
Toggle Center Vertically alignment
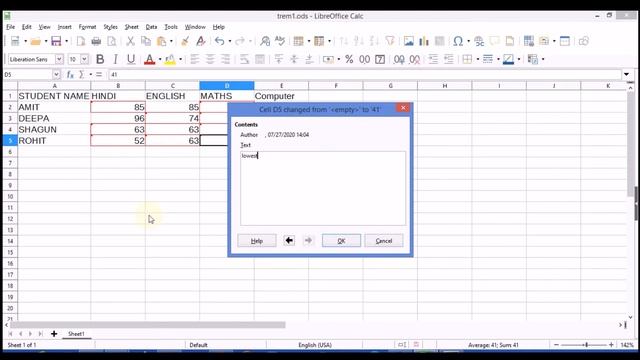point(294,59)
